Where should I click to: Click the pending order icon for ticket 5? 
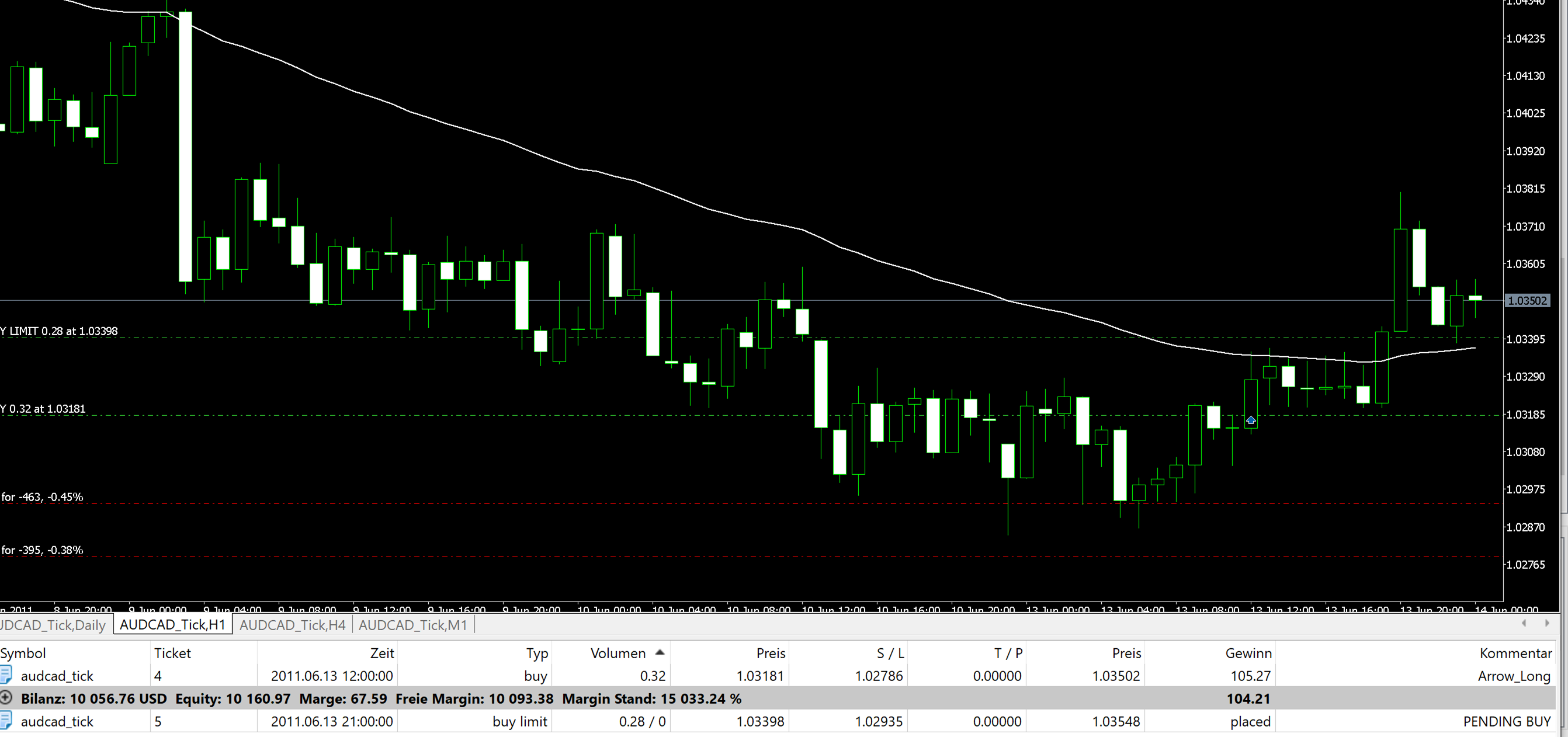coord(5,721)
